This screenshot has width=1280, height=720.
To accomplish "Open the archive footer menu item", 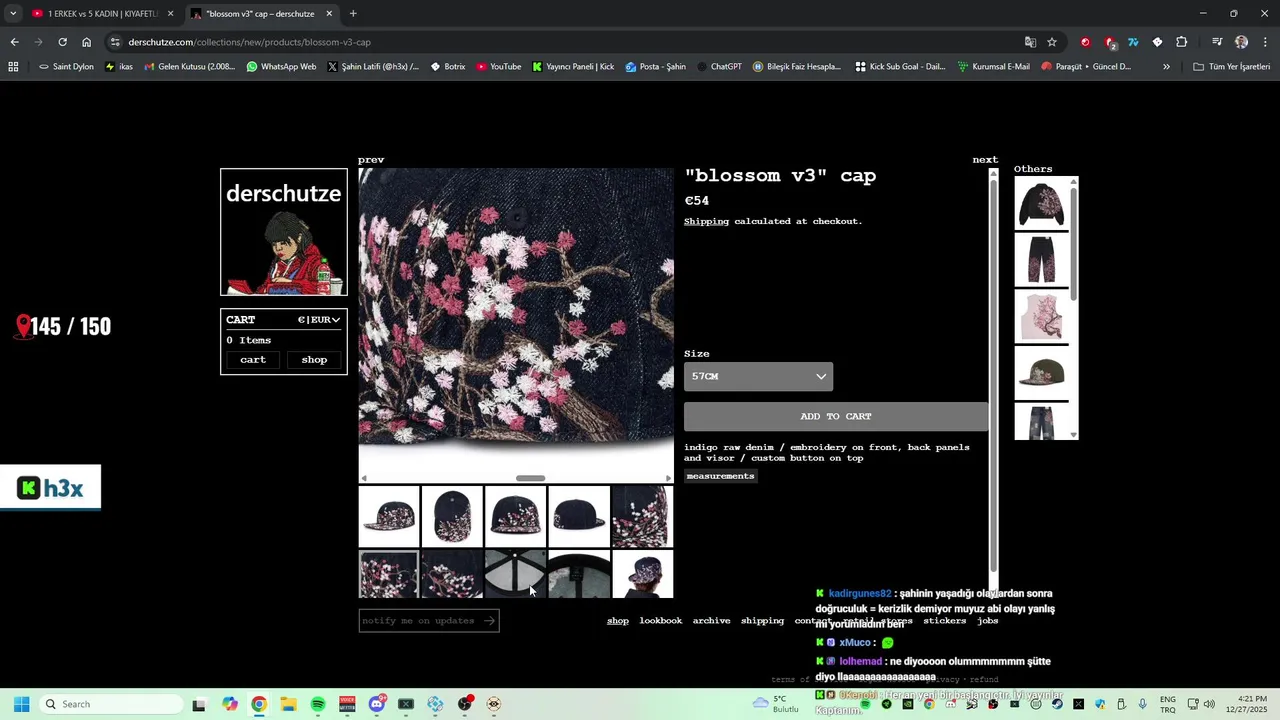I will pyautogui.click(x=711, y=621).
